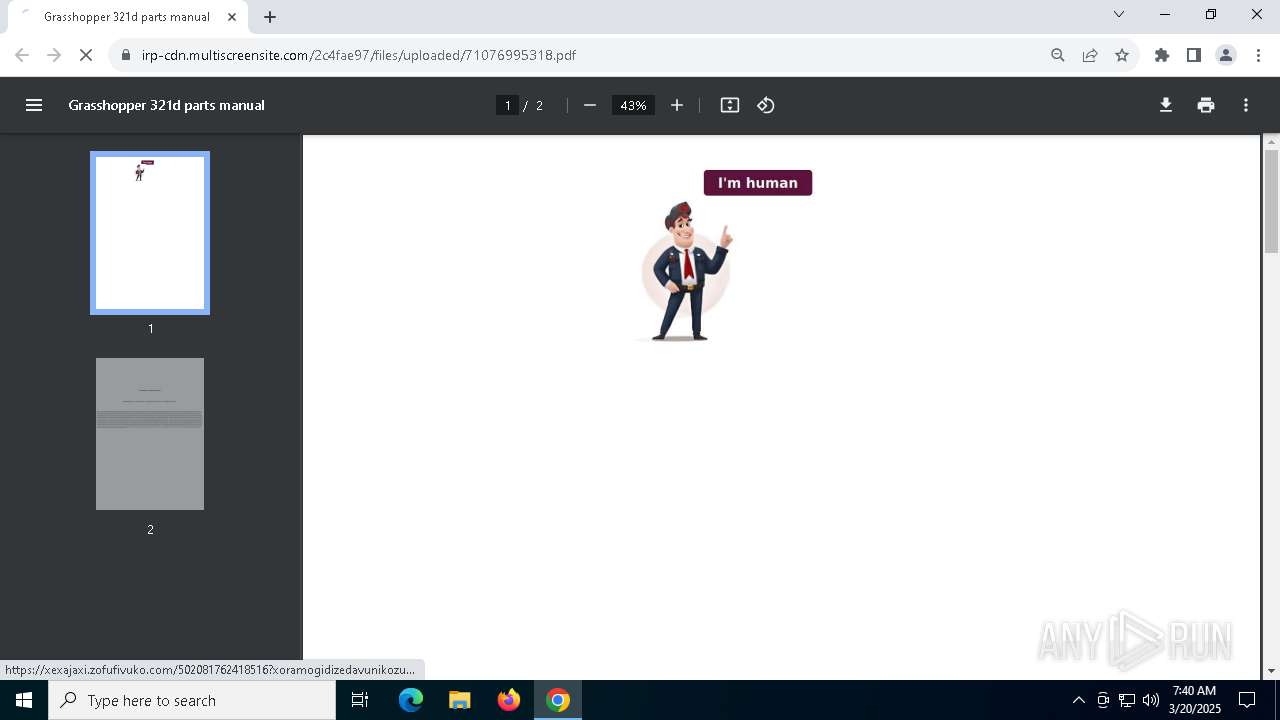Launch Firefox from taskbar
1280x720 pixels.
(x=509, y=700)
